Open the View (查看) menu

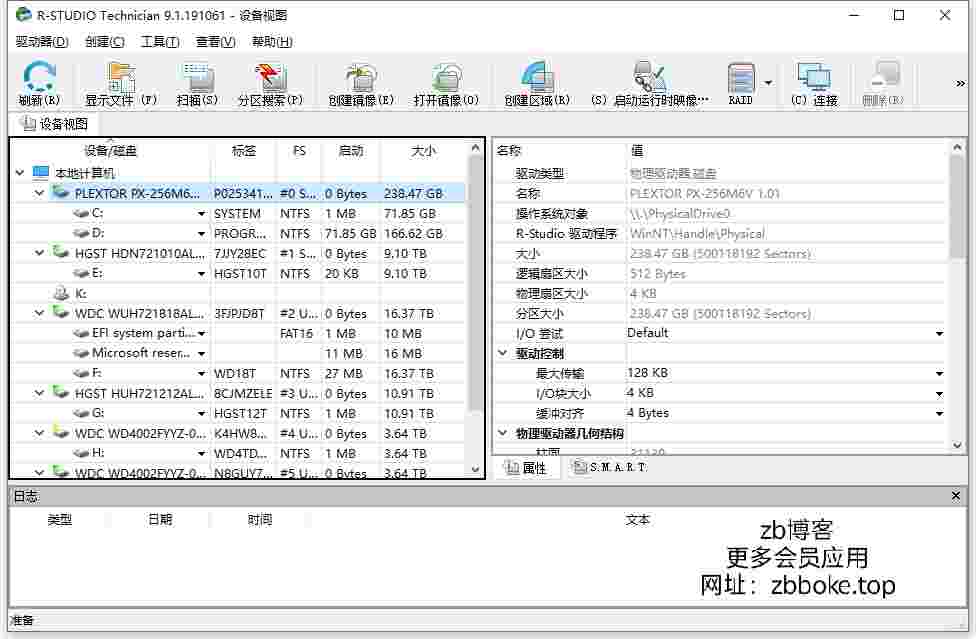point(215,42)
